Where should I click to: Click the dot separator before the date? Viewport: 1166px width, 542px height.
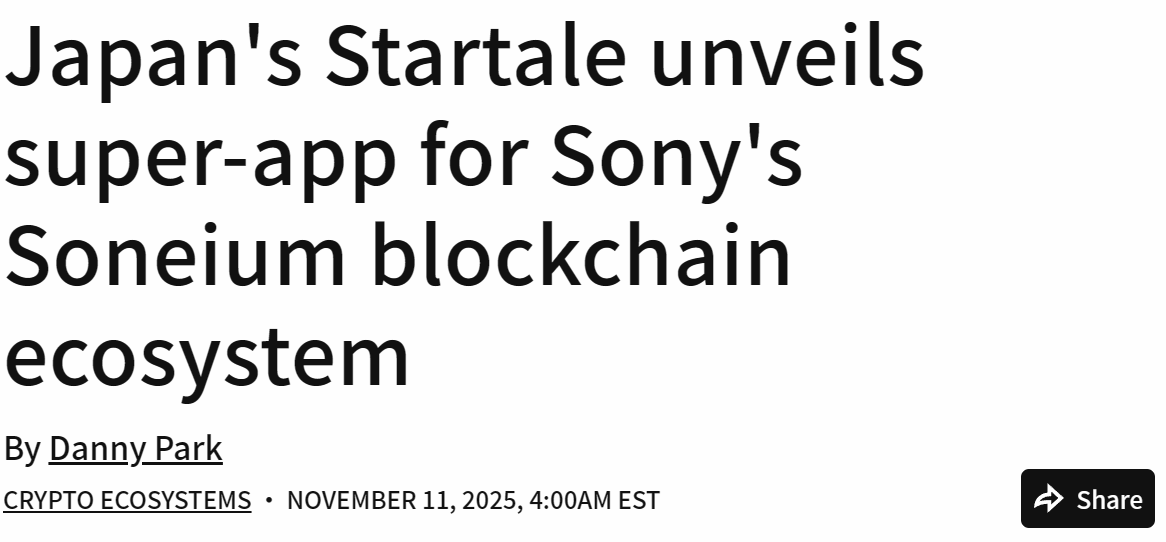click(x=268, y=499)
